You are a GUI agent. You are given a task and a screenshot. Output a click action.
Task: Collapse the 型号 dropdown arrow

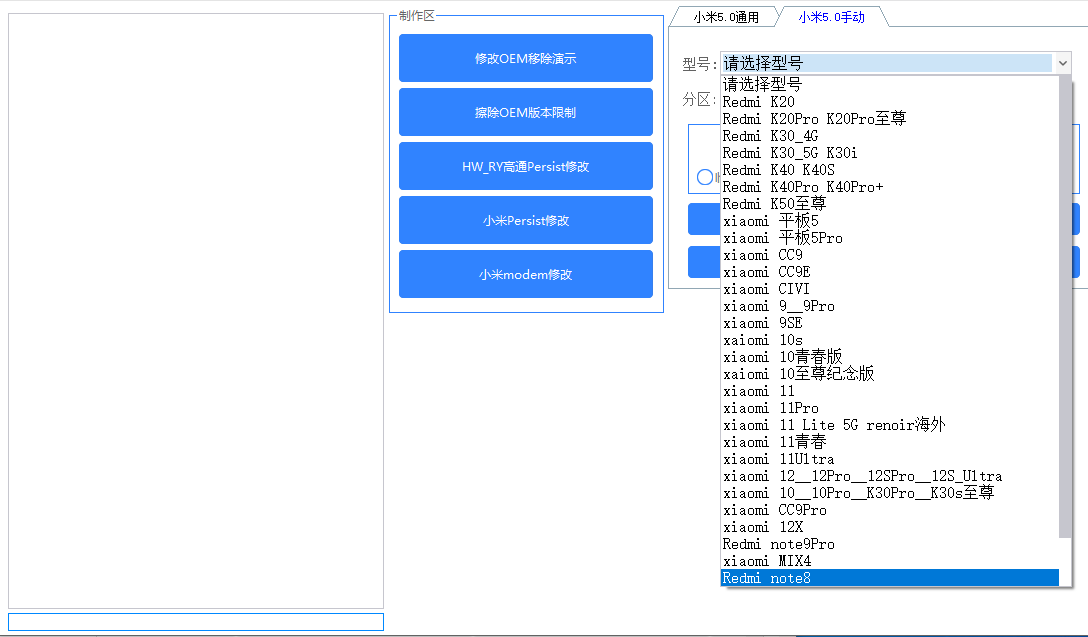point(1062,63)
